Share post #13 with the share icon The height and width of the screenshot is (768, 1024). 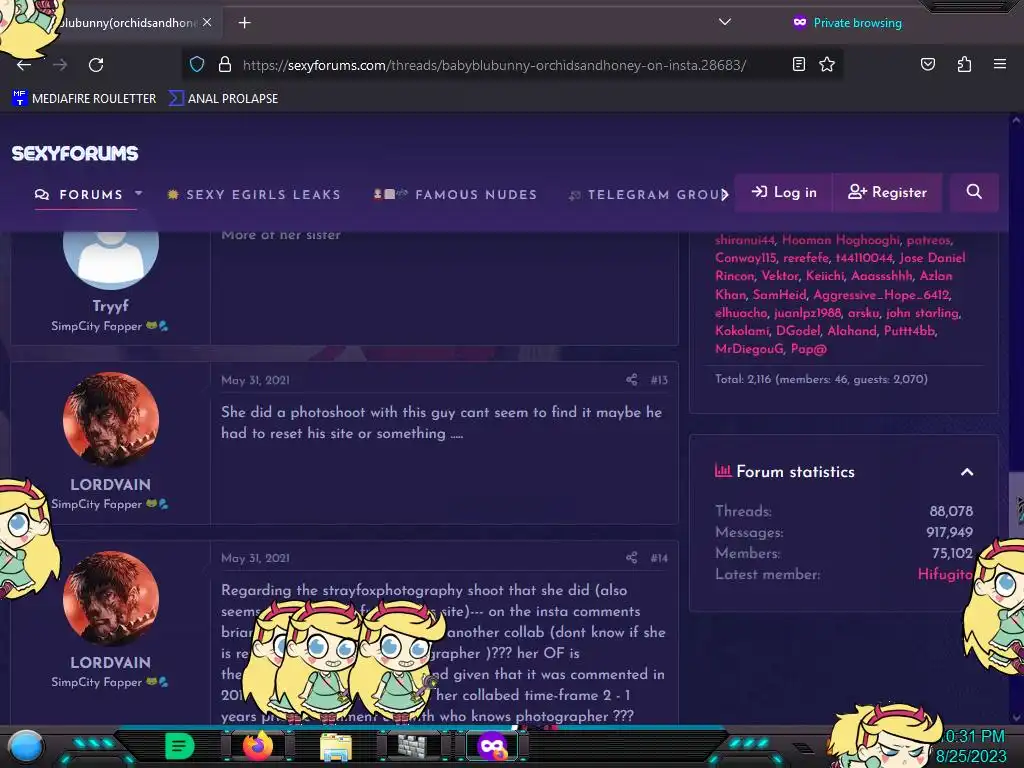click(632, 379)
